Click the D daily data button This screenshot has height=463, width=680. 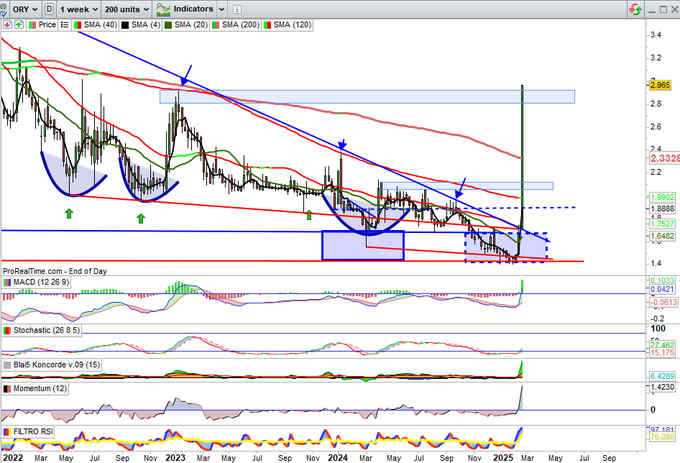tap(49, 9)
